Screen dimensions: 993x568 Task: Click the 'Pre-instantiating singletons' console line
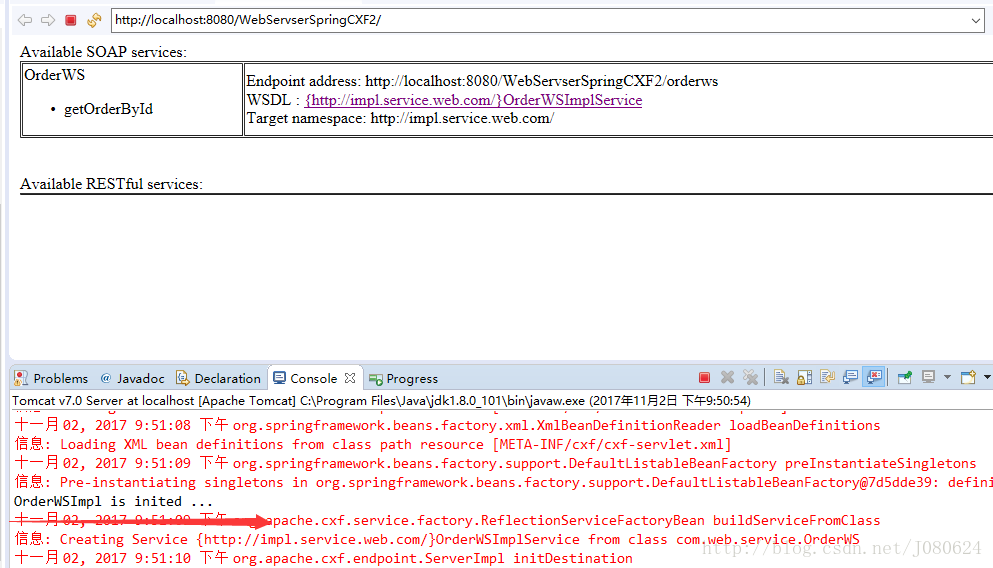[x=503, y=483]
